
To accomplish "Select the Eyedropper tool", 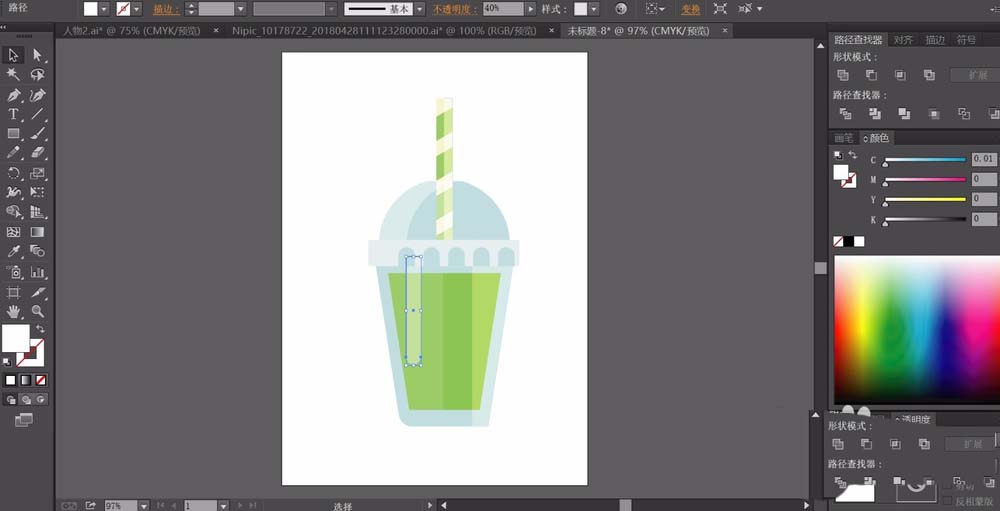I will [13, 251].
